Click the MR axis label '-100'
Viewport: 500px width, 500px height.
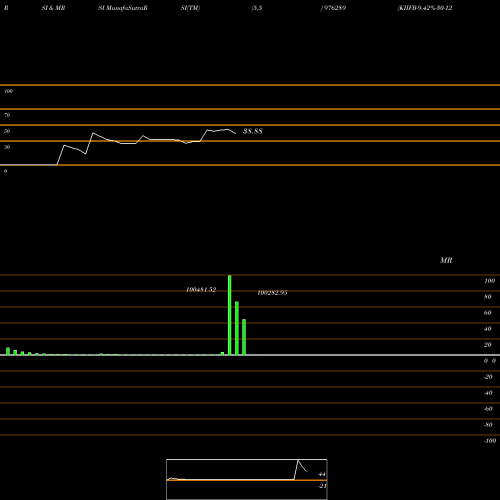click(490, 441)
